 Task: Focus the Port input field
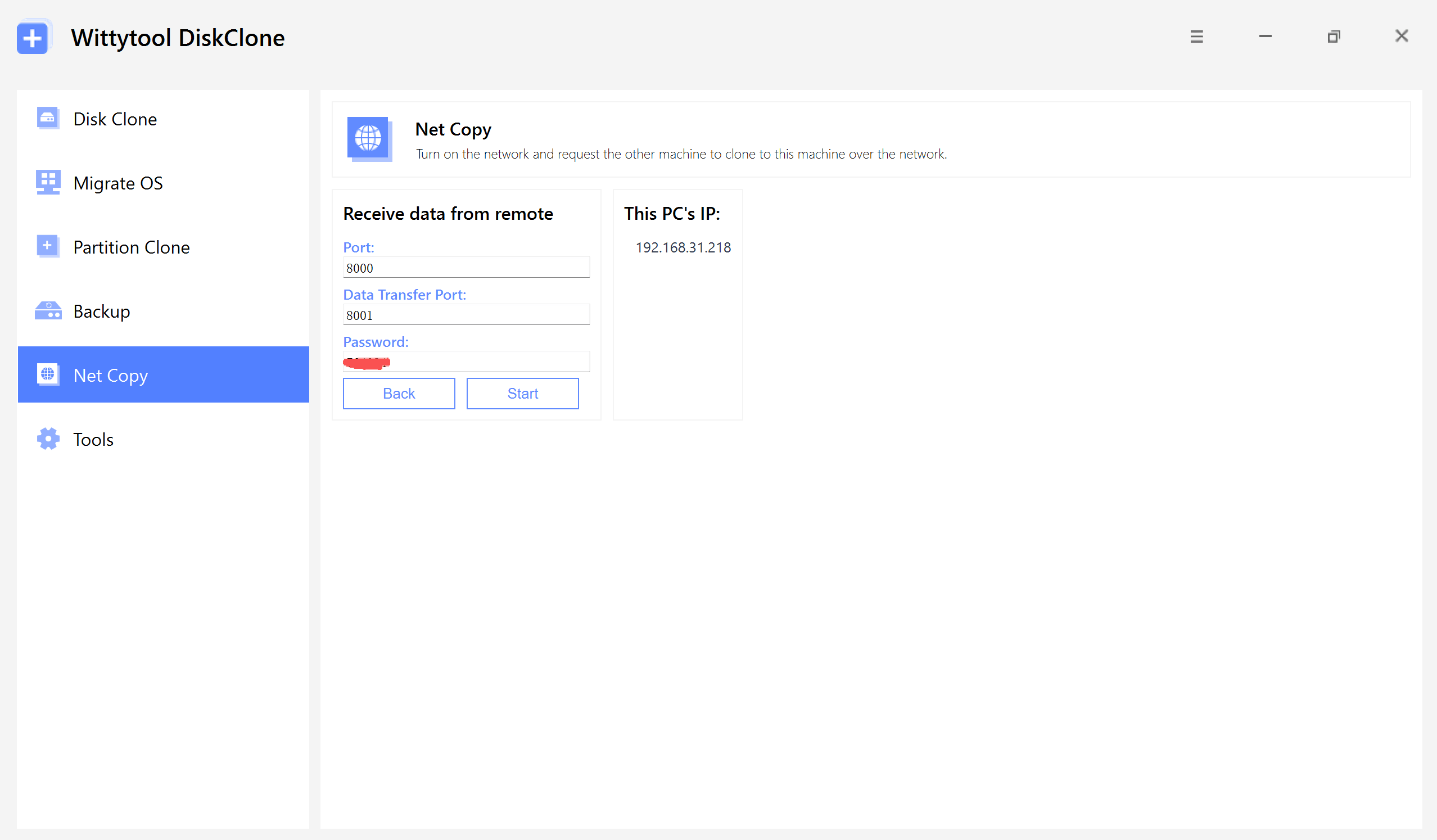tap(467, 268)
